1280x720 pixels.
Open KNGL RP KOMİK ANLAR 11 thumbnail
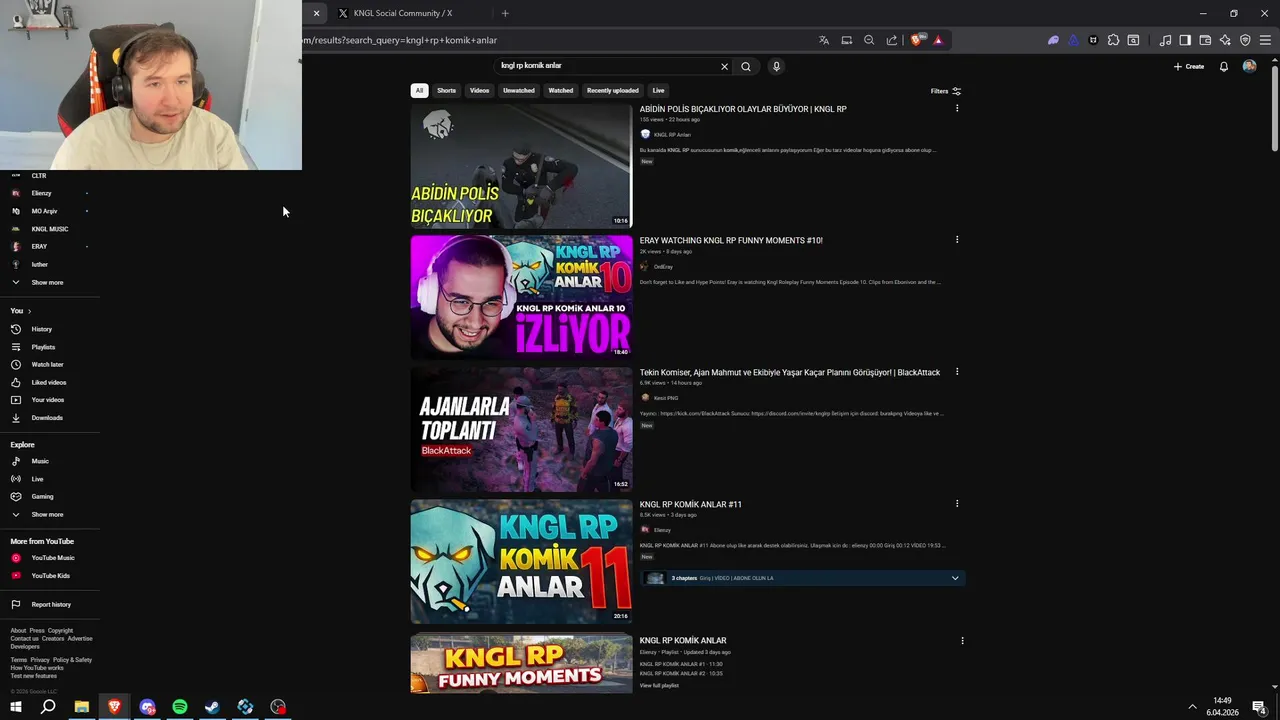[521, 561]
